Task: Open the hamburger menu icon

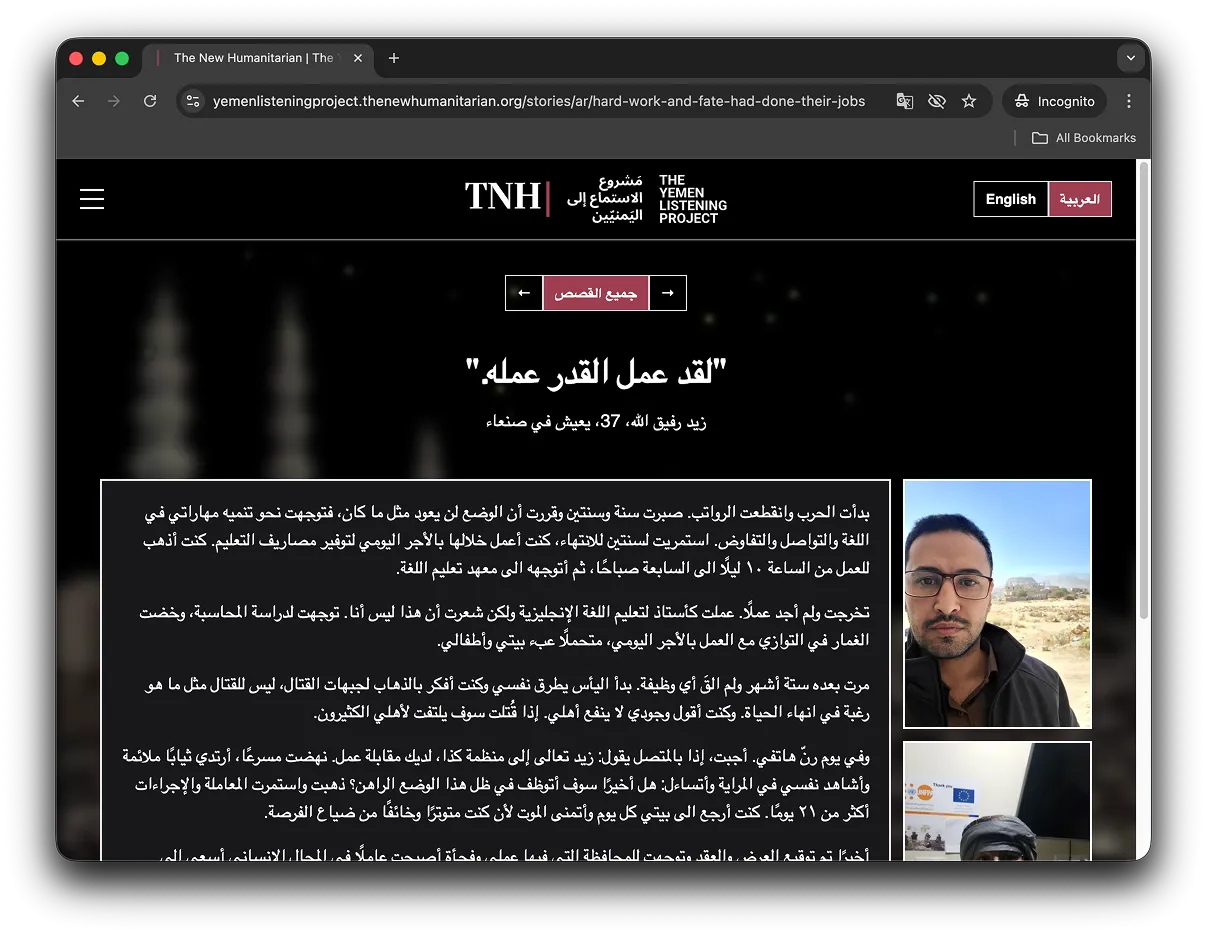Action: coord(92,199)
